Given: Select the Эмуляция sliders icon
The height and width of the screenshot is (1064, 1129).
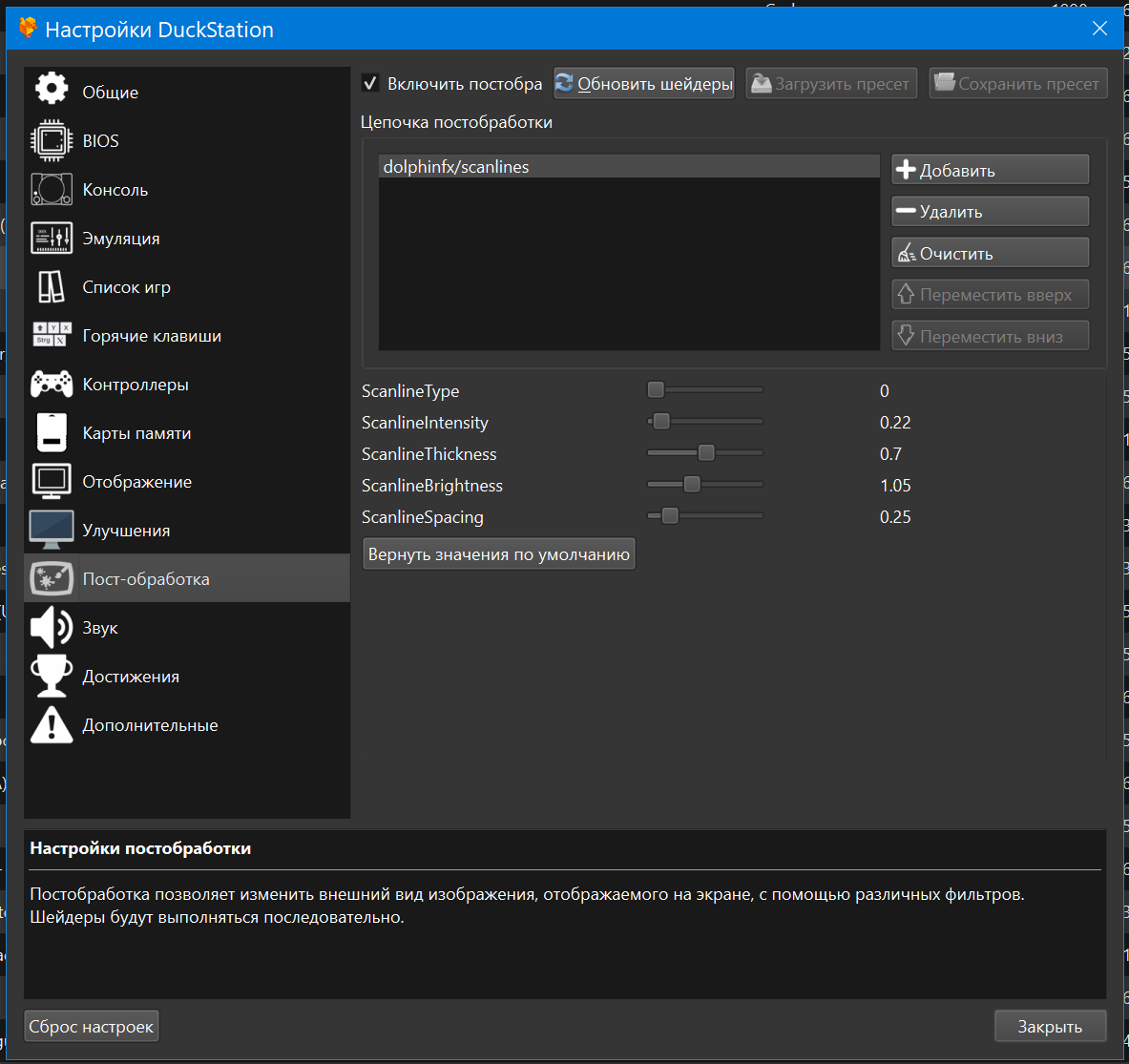Looking at the screenshot, I should click(x=52, y=238).
